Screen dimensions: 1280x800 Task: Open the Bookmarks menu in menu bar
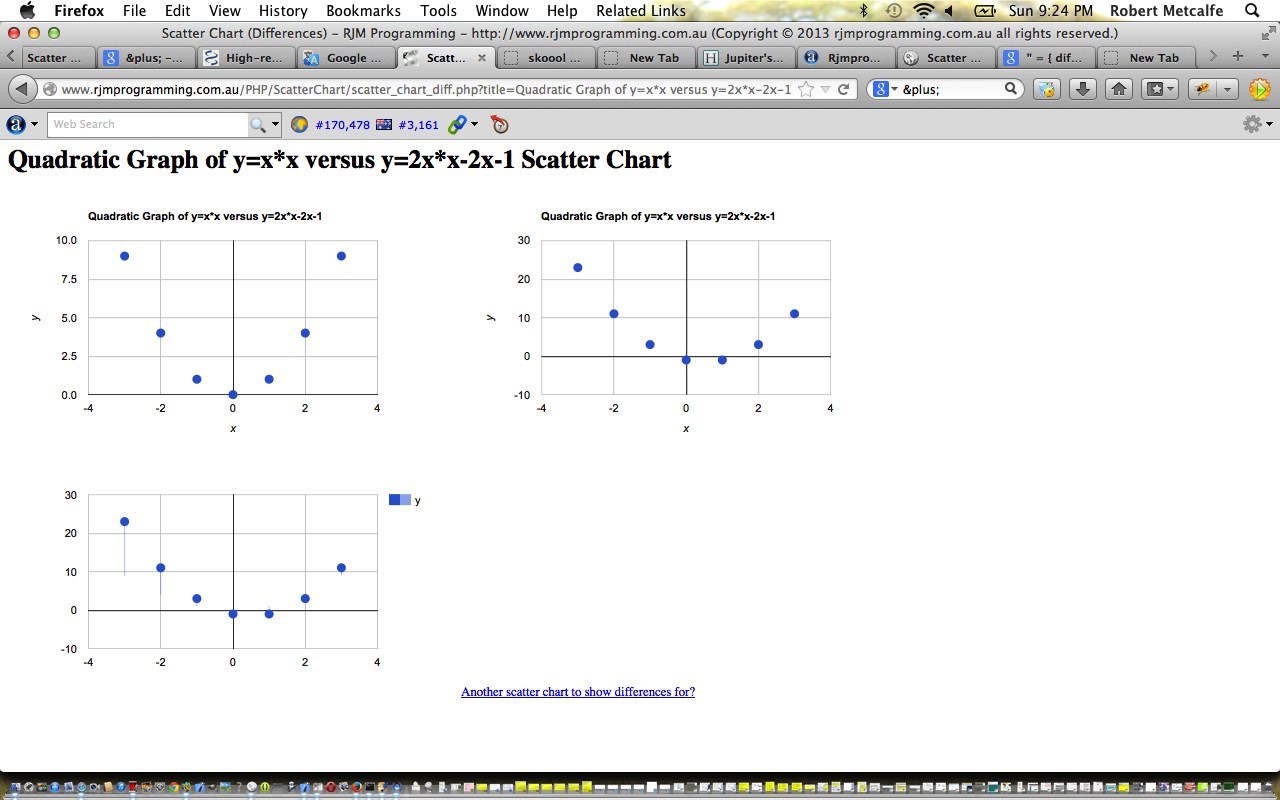363,11
